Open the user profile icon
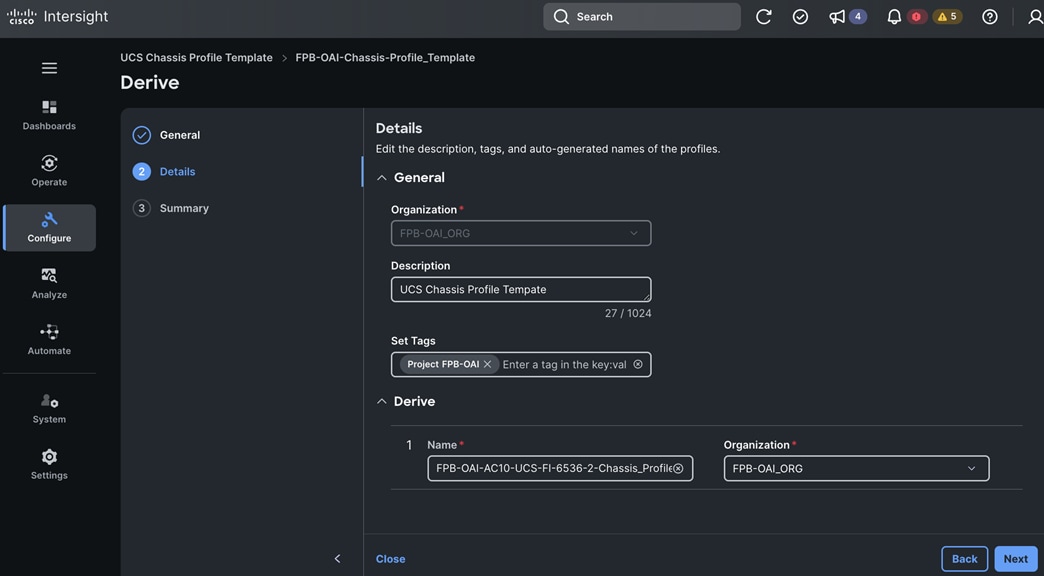Image resolution: width=1044 pixels, height=576 pixels. click(x=1035, y=17)
